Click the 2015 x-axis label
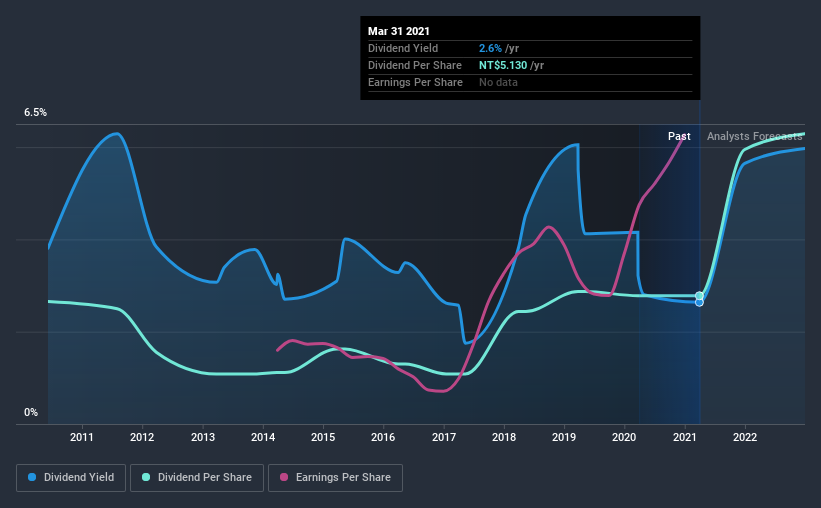The width and height of the screenshot is (821, 508). click(x=323, y=437)
